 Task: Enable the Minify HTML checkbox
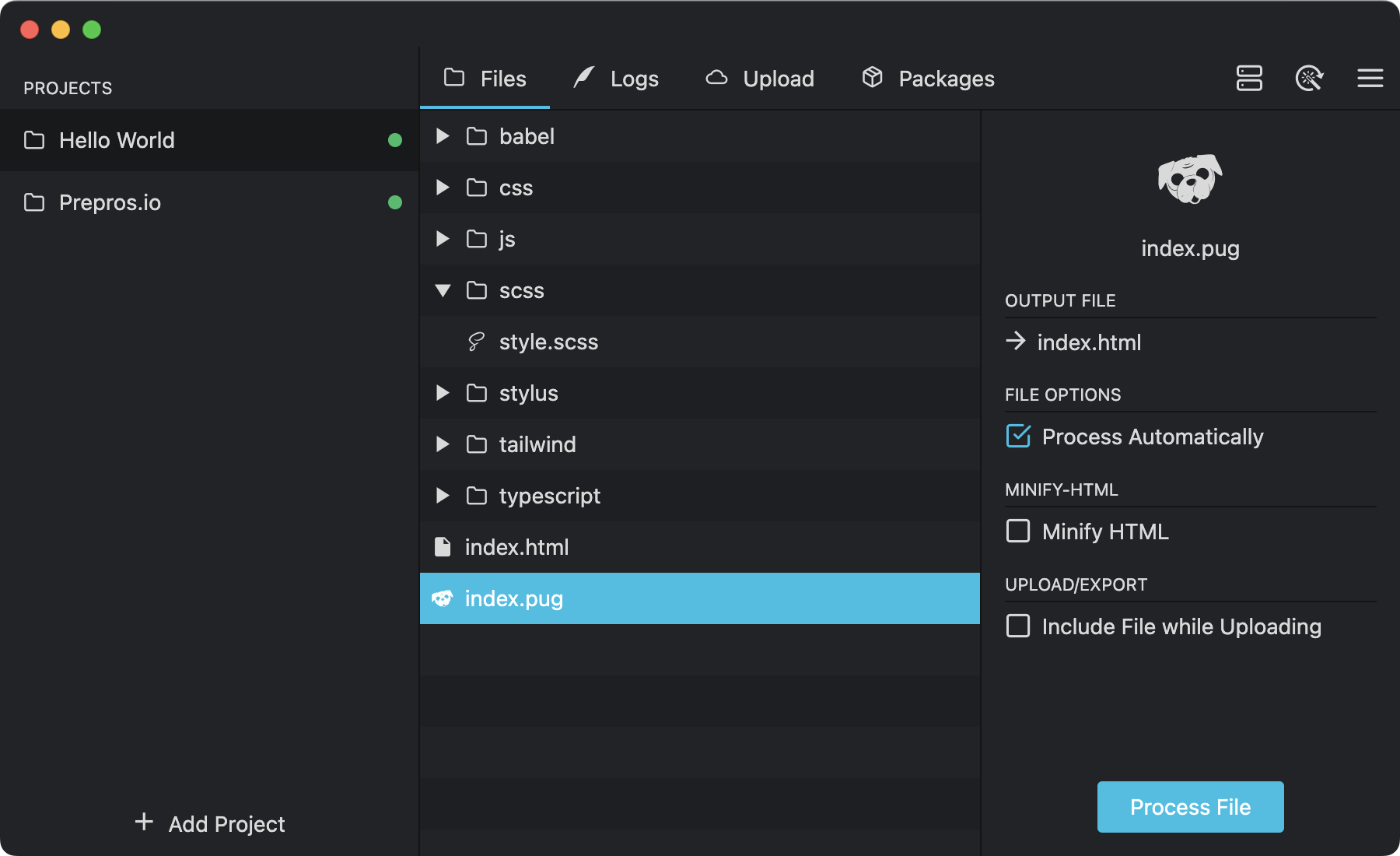point(1018,531)
